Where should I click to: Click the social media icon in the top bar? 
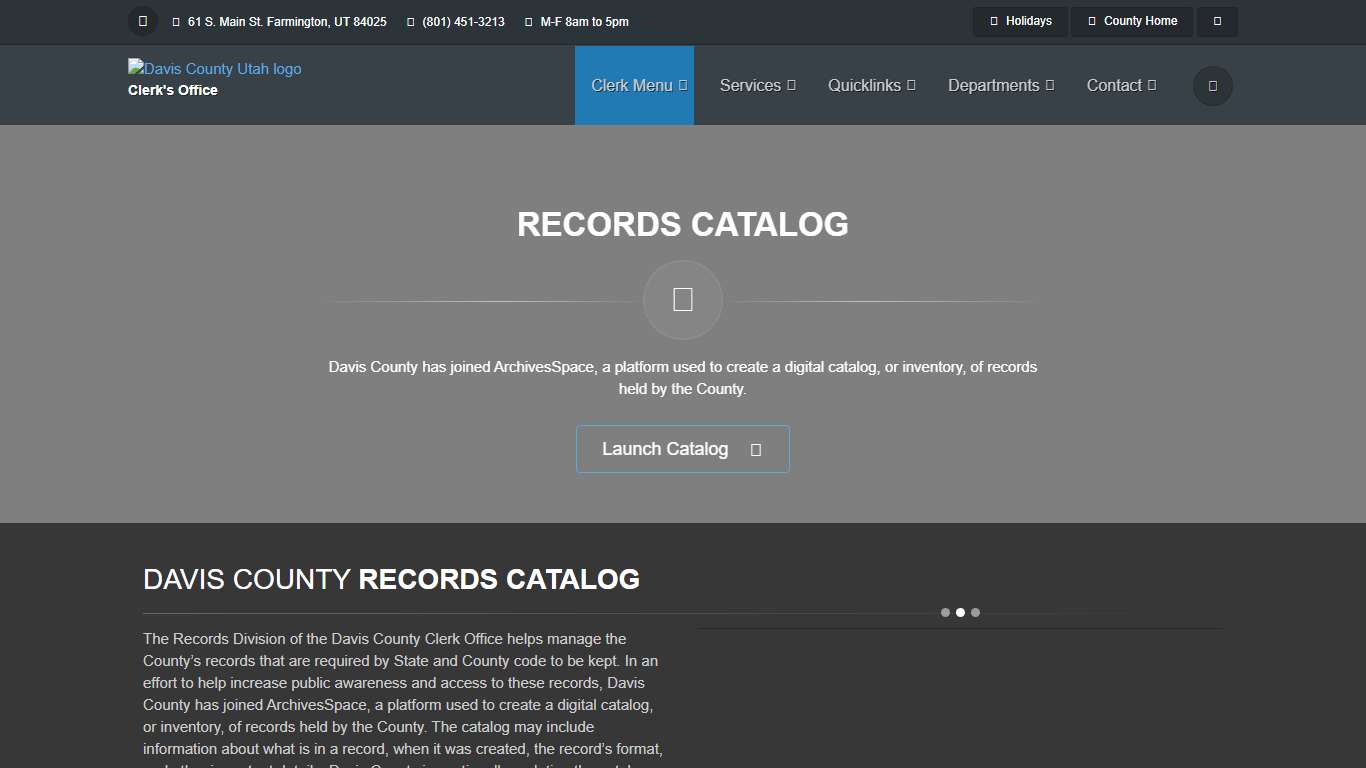pos(142,21)
